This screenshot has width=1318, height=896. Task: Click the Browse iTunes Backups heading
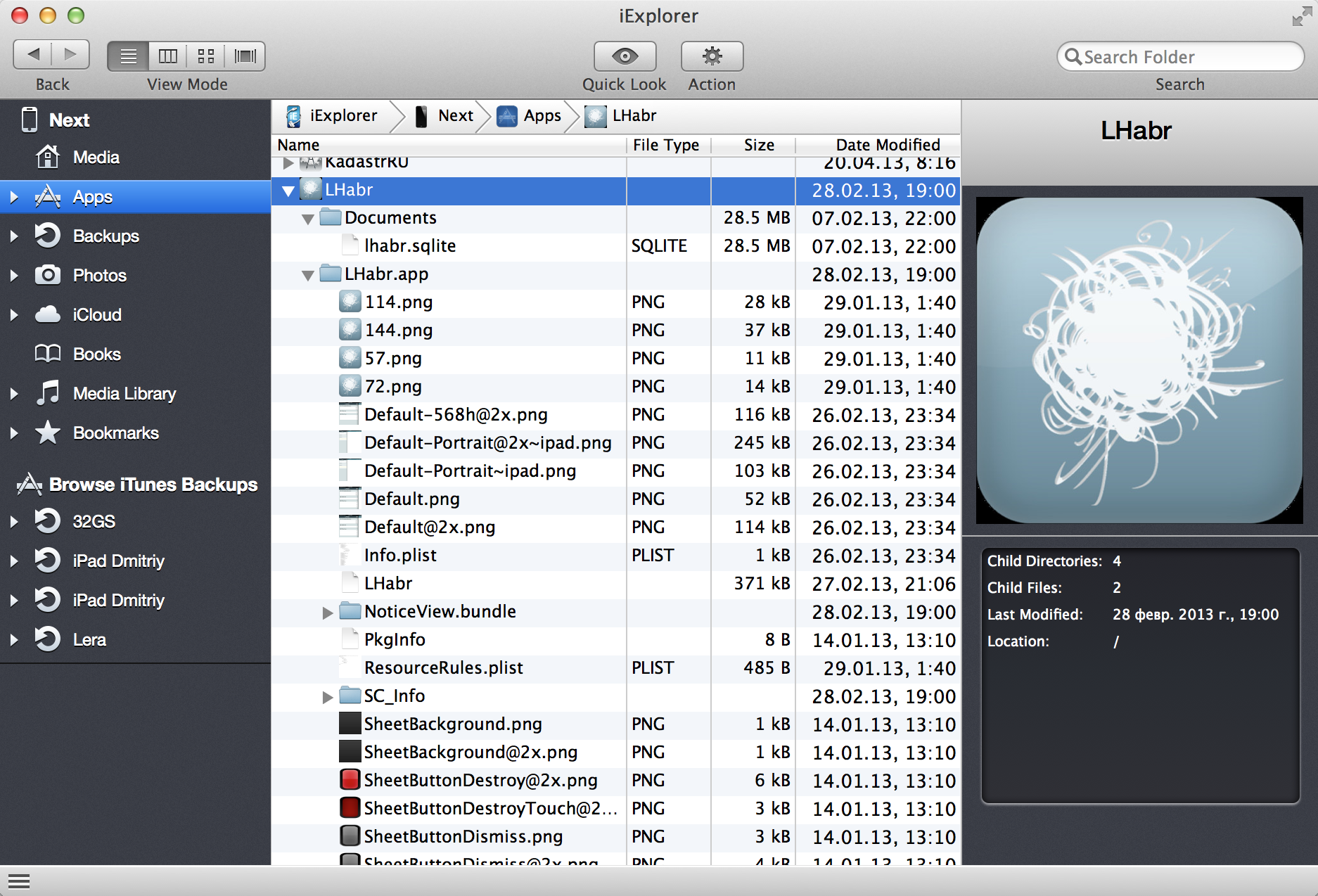(153, 485)
